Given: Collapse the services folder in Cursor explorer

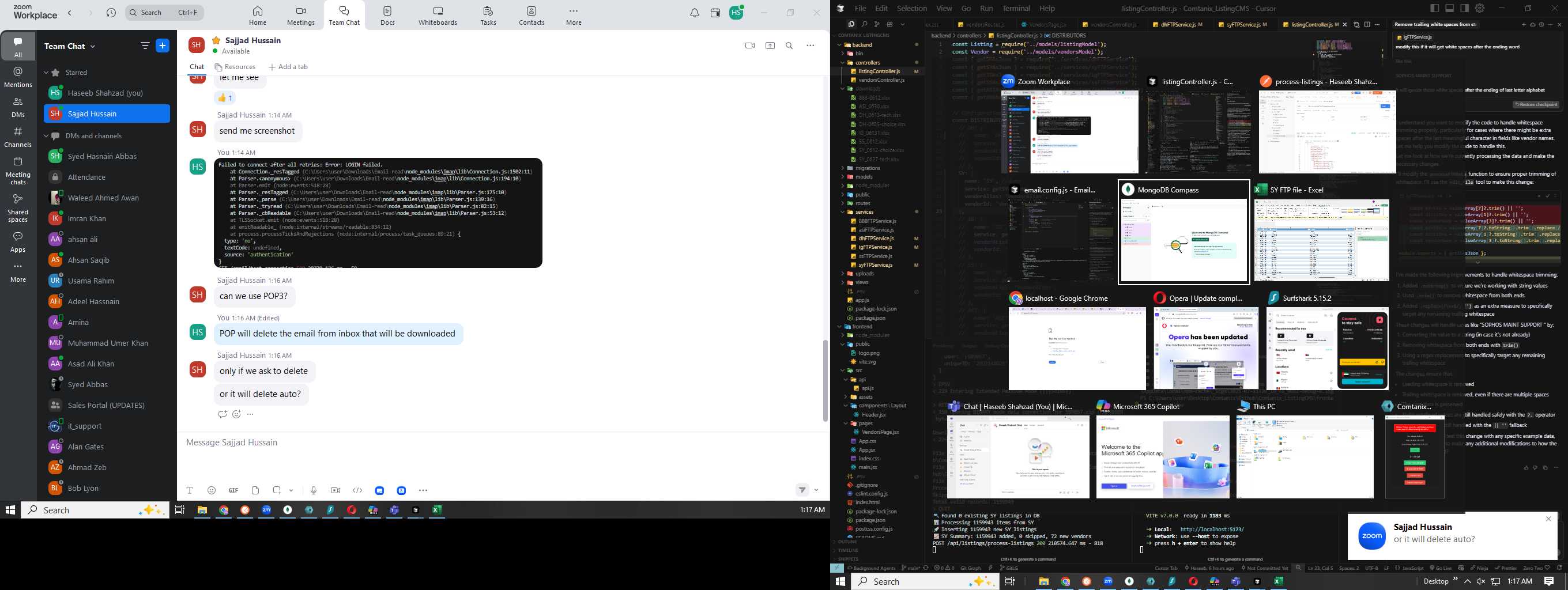Looking at the screenshot, I should tap(843, 212).
